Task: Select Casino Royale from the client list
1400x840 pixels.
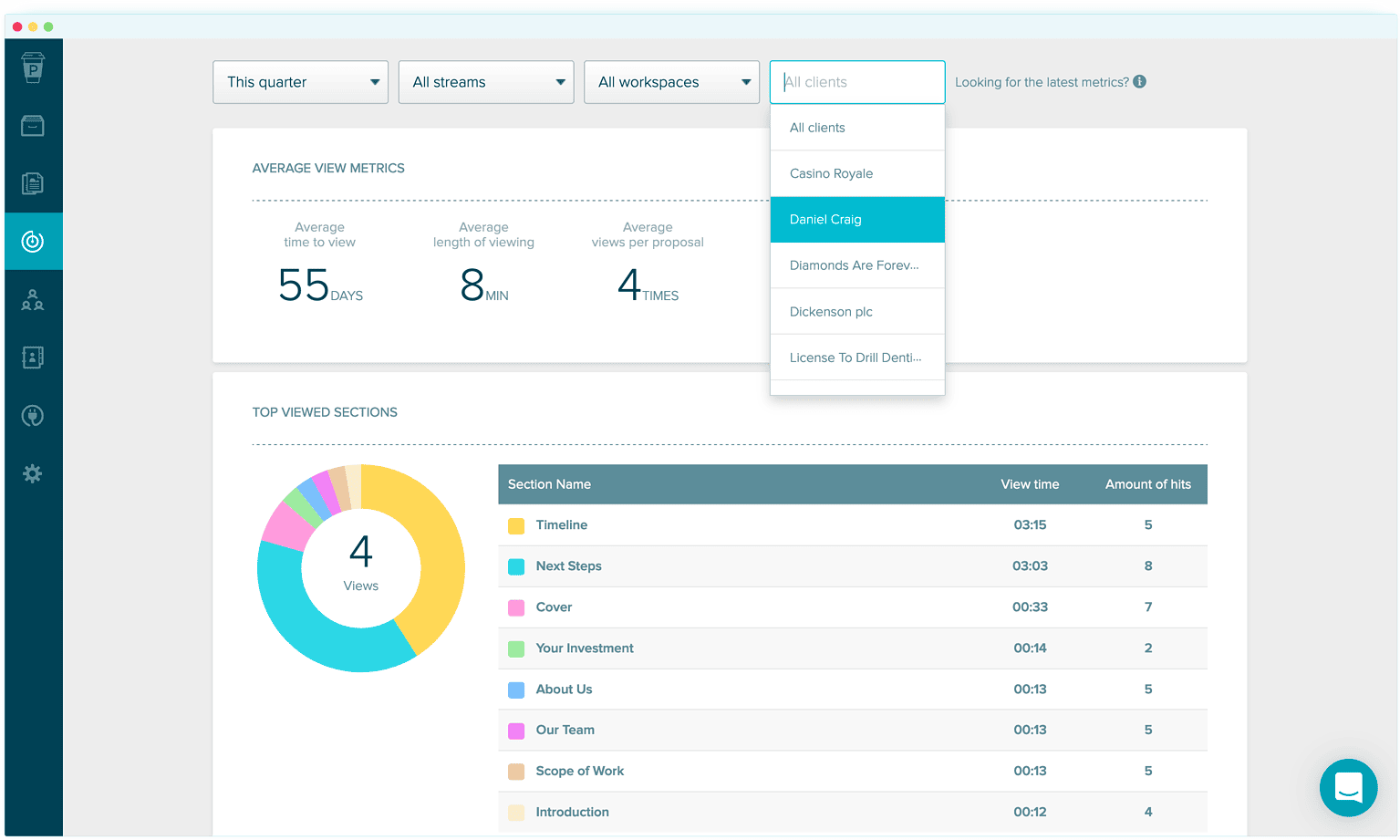Action: 831,173
